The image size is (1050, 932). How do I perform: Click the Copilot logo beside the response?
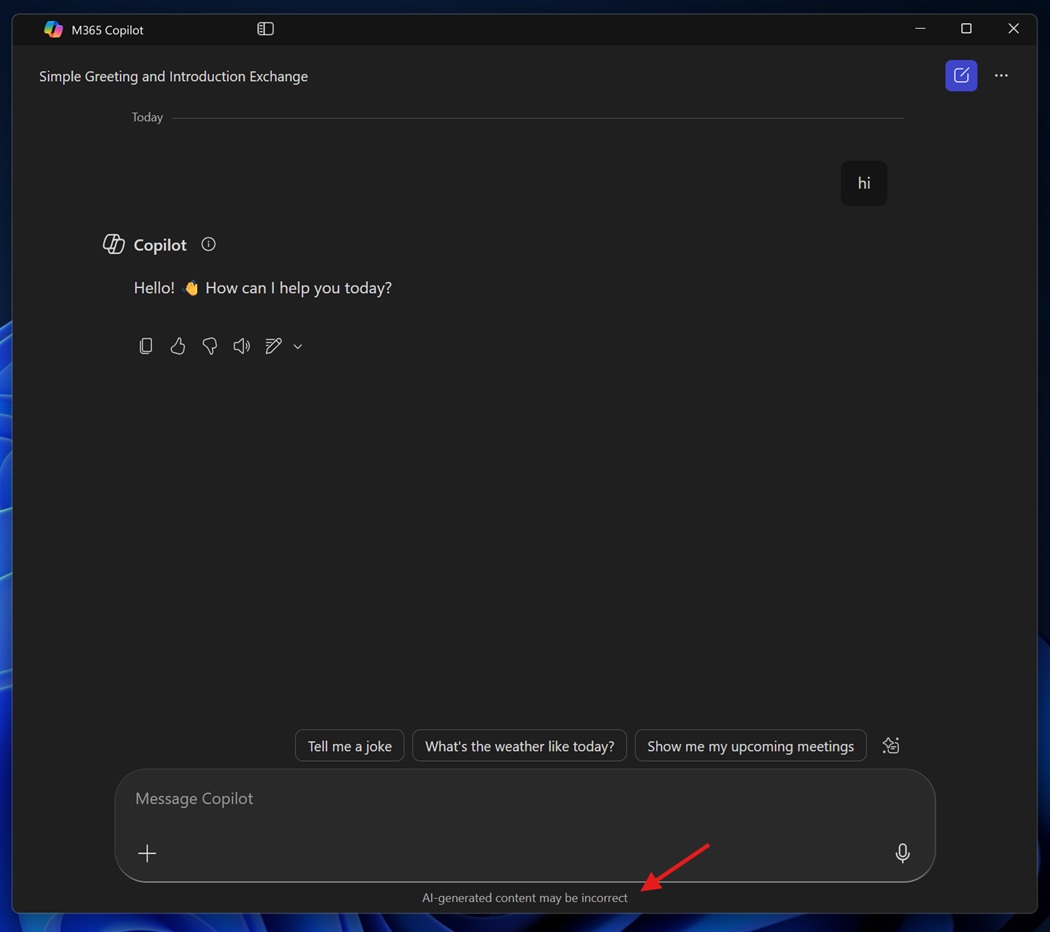coord(113,243)
